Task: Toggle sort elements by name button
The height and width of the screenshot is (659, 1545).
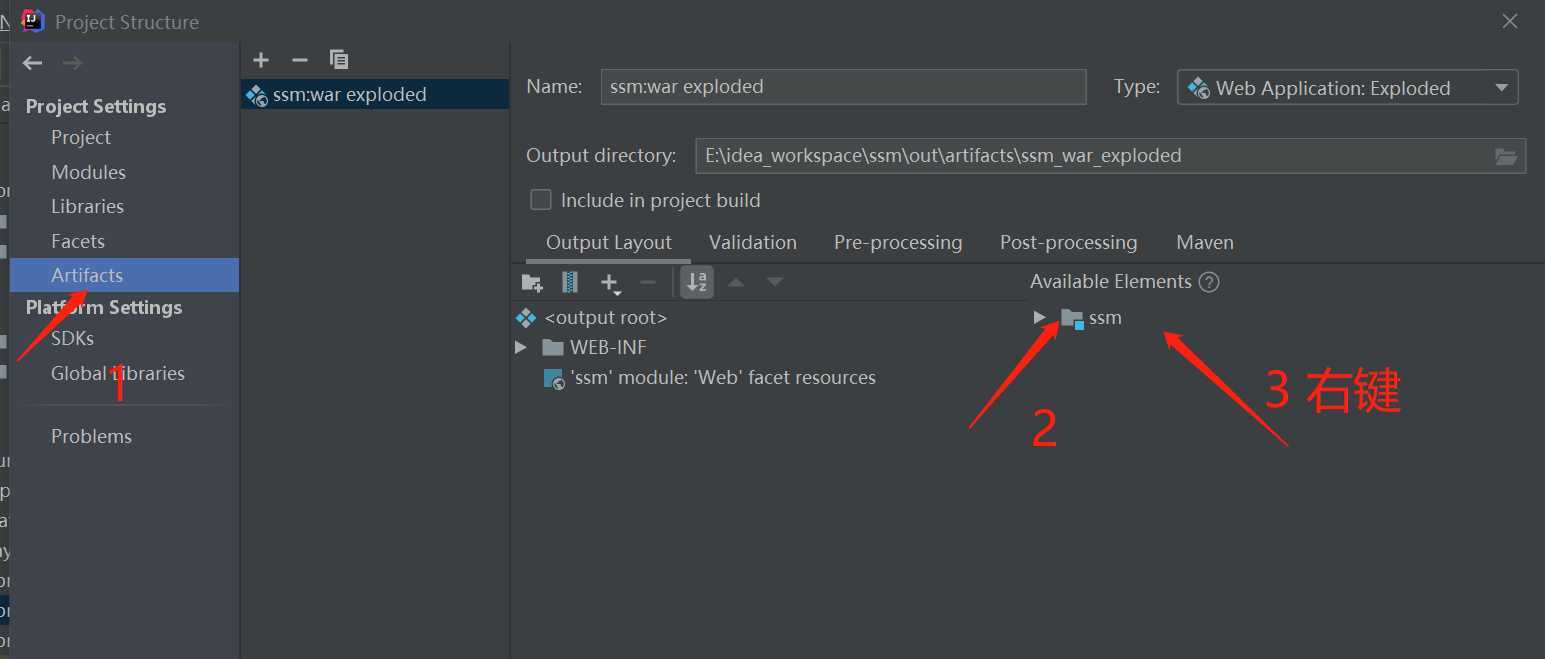Action: [697, 282]
